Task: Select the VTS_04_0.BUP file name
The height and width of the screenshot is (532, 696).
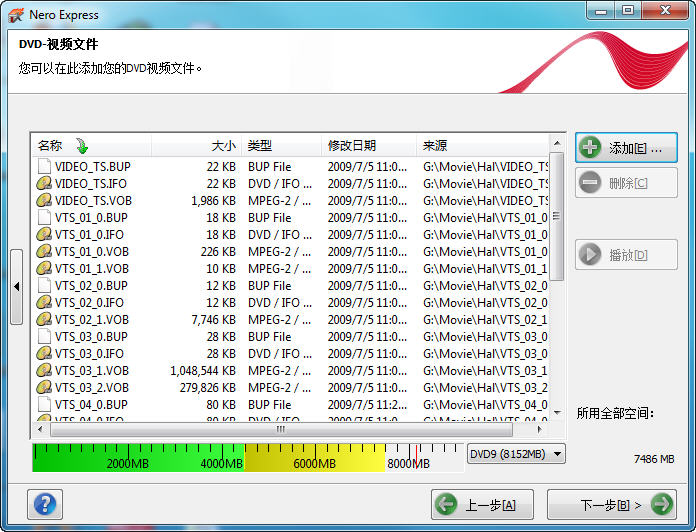Action: click(x=91, y=405)
